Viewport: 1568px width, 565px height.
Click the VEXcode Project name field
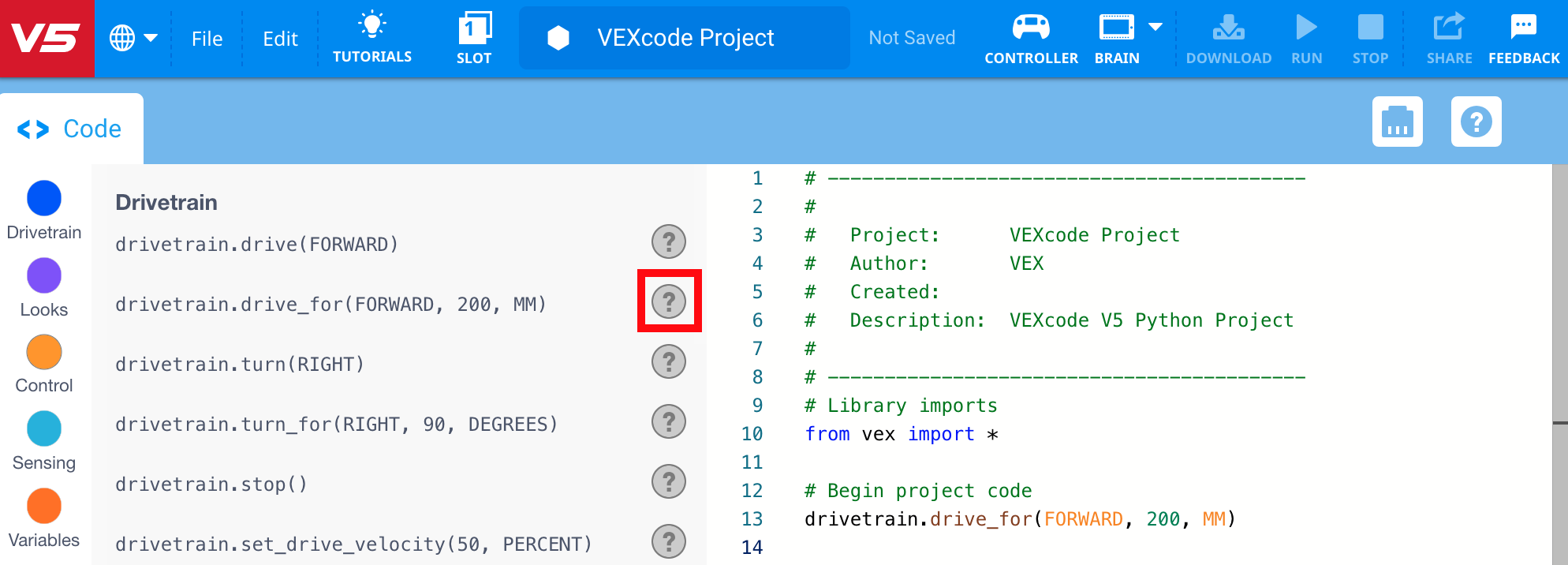click(684, 38)
